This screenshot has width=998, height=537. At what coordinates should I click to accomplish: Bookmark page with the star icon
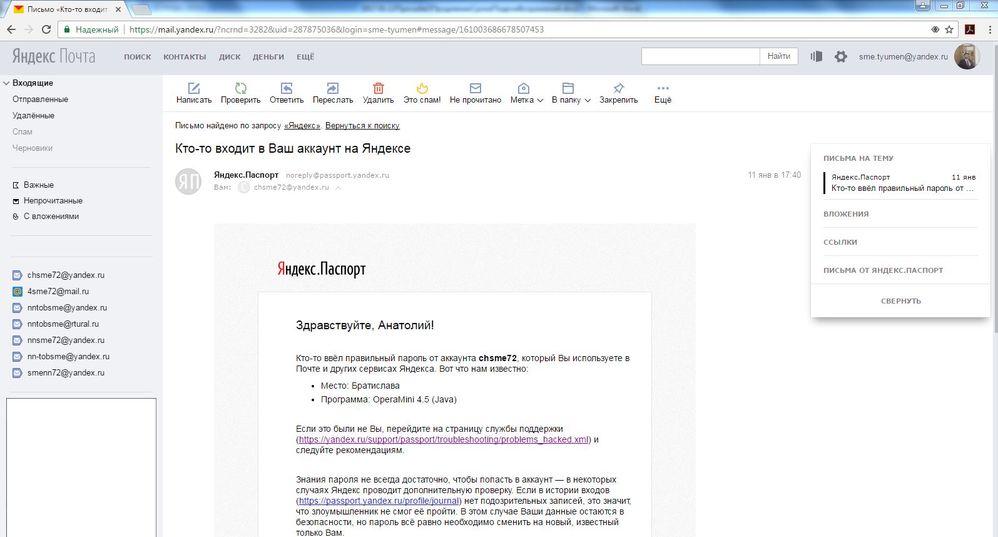click(x=949, y=29)
